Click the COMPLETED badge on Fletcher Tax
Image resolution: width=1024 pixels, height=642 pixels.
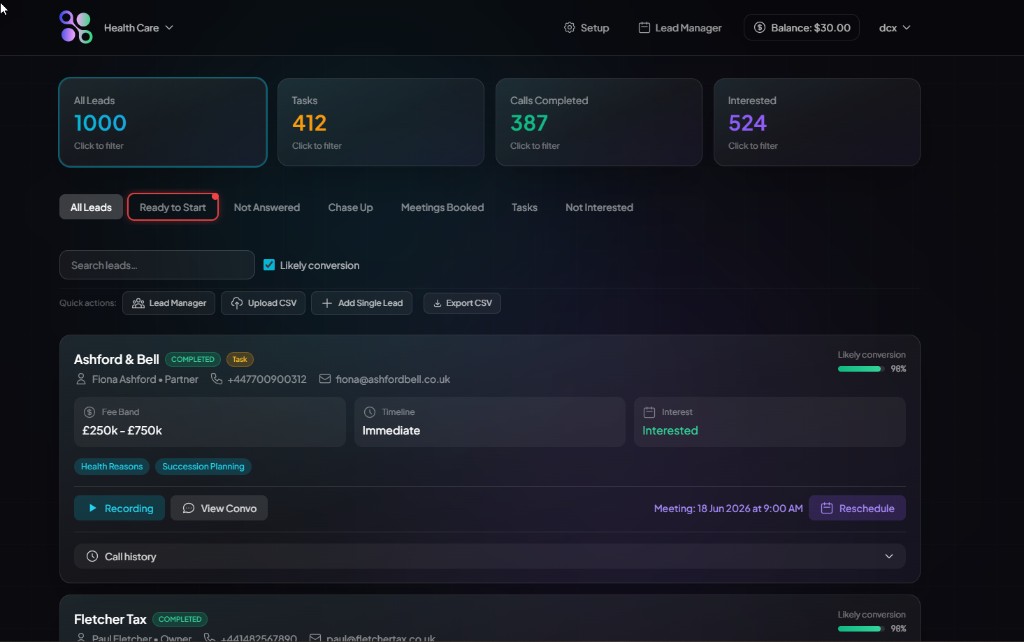pyautogui.click(x=180, y=619)
